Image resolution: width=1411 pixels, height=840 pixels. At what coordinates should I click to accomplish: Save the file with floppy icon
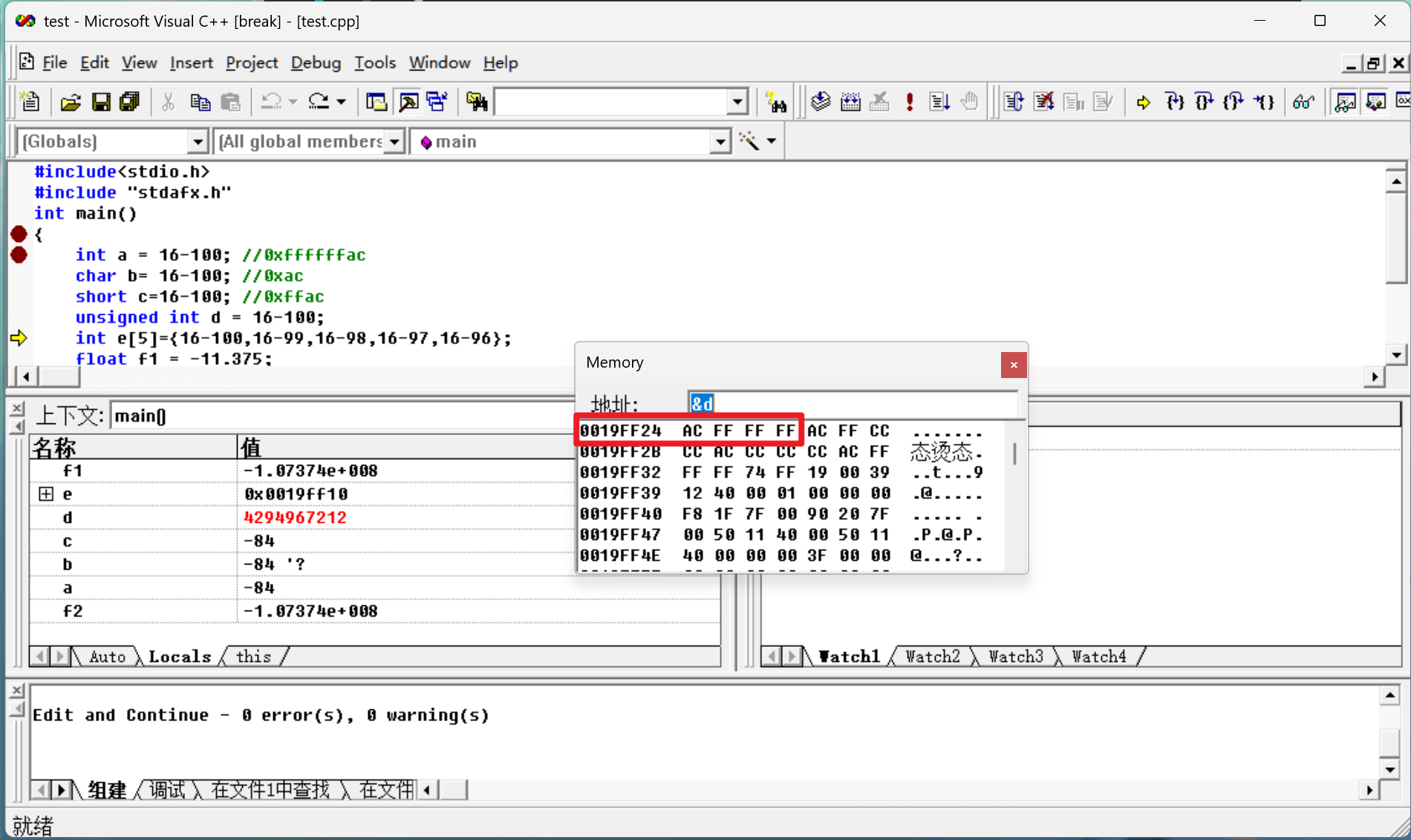[100, 102]
